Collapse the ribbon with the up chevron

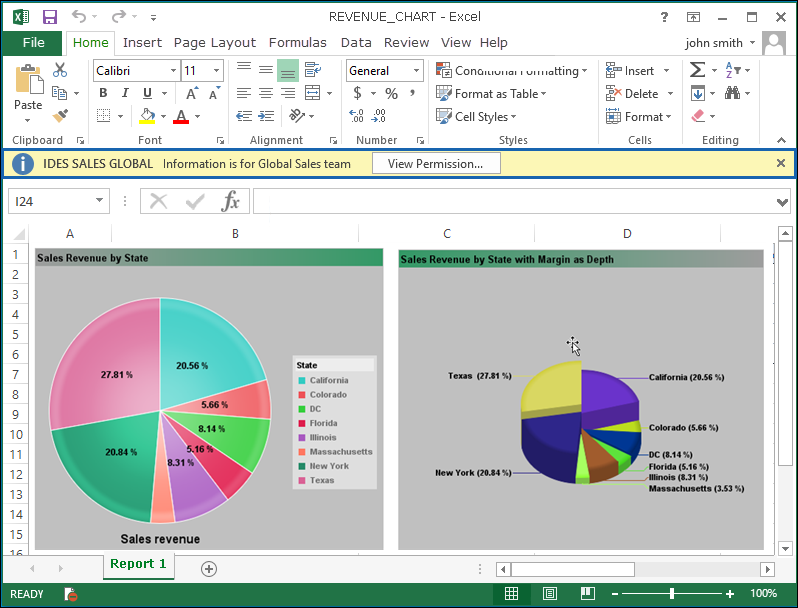[x=781, y=140]
